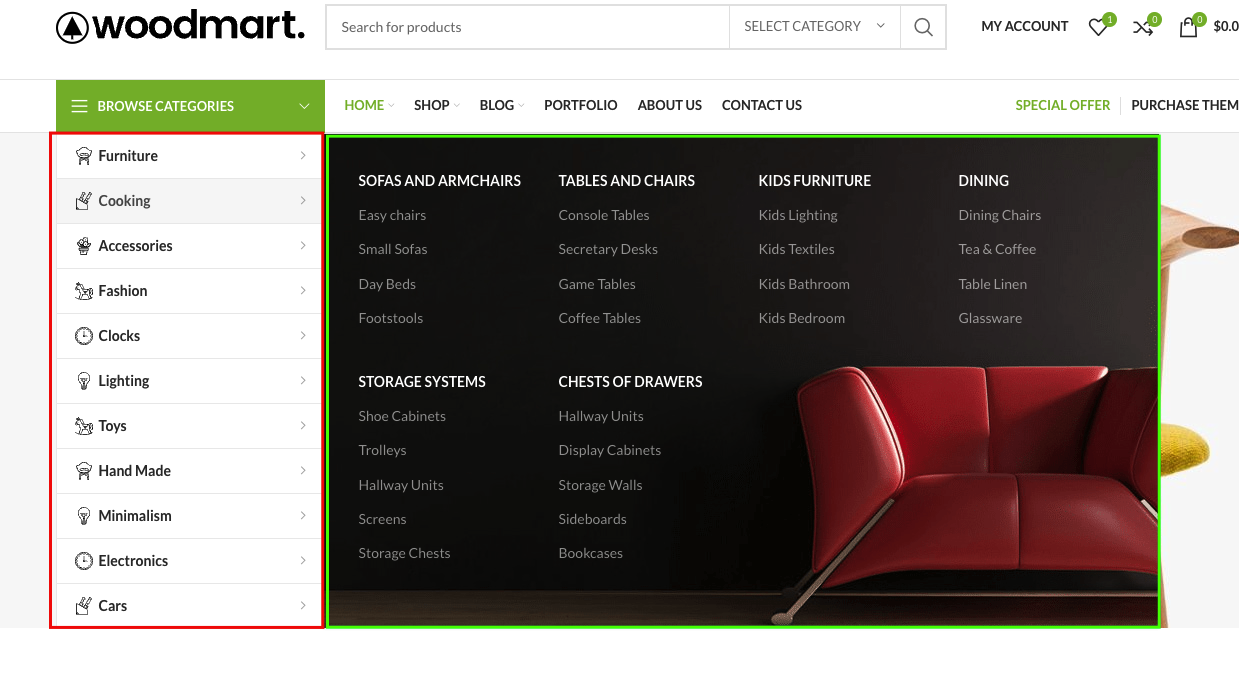Open the Kids Lighting link
This screenshot has height=678, width=1239.
(798, 215)
